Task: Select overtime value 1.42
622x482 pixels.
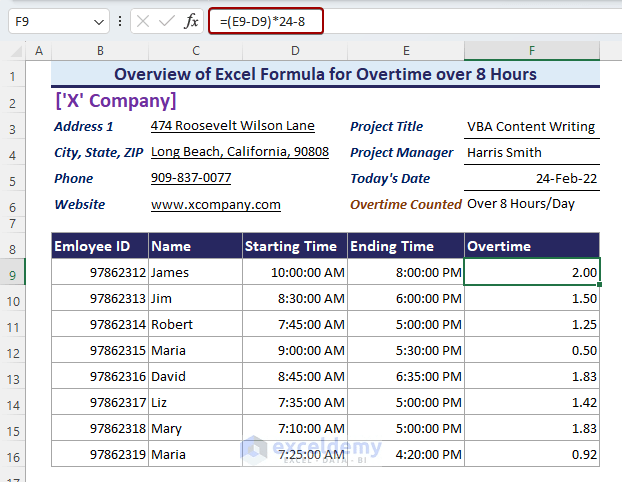Action: pyautogui.click(x=532, y=402)
